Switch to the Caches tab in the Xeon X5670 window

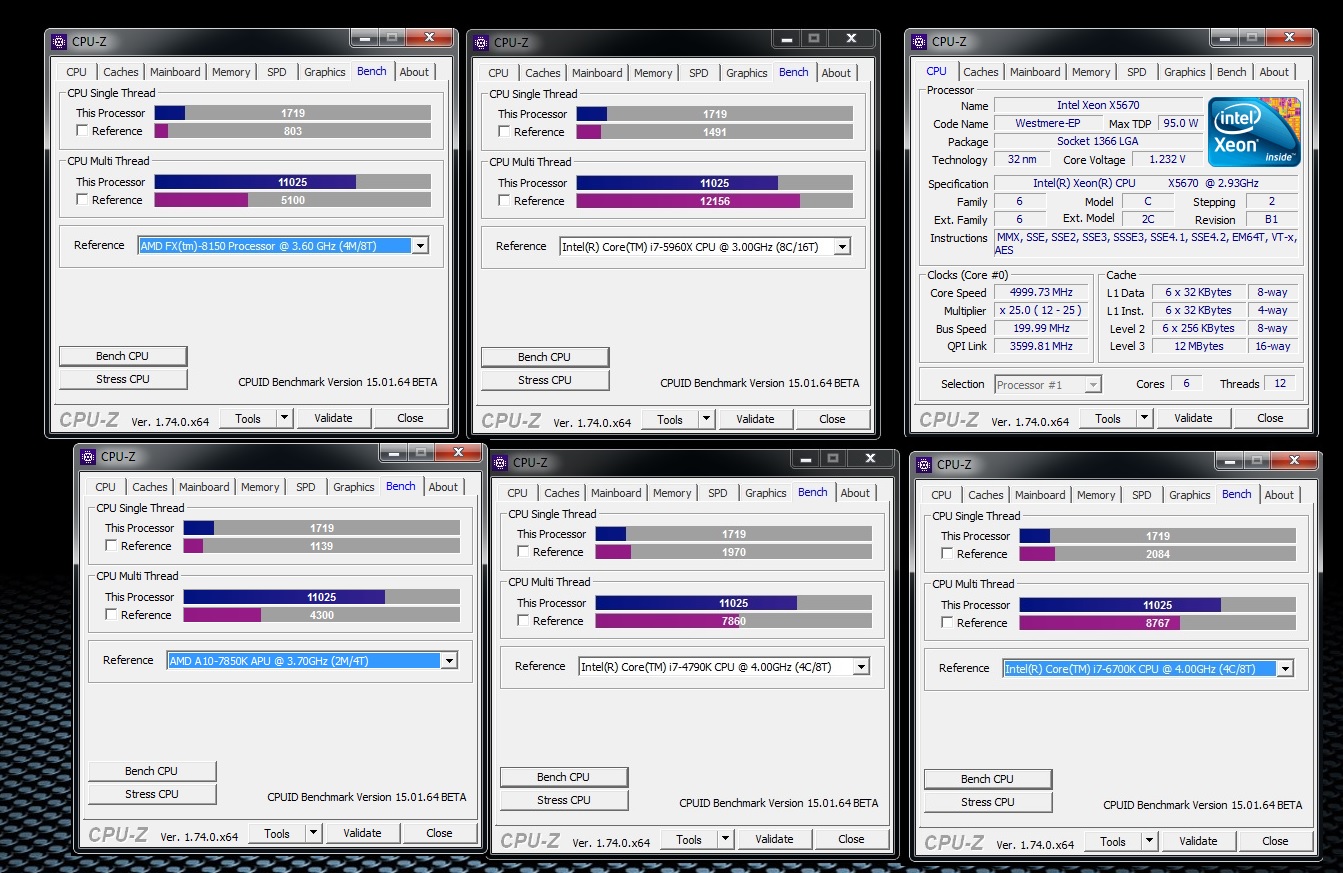pyautogui.click(x=981, y=72)
